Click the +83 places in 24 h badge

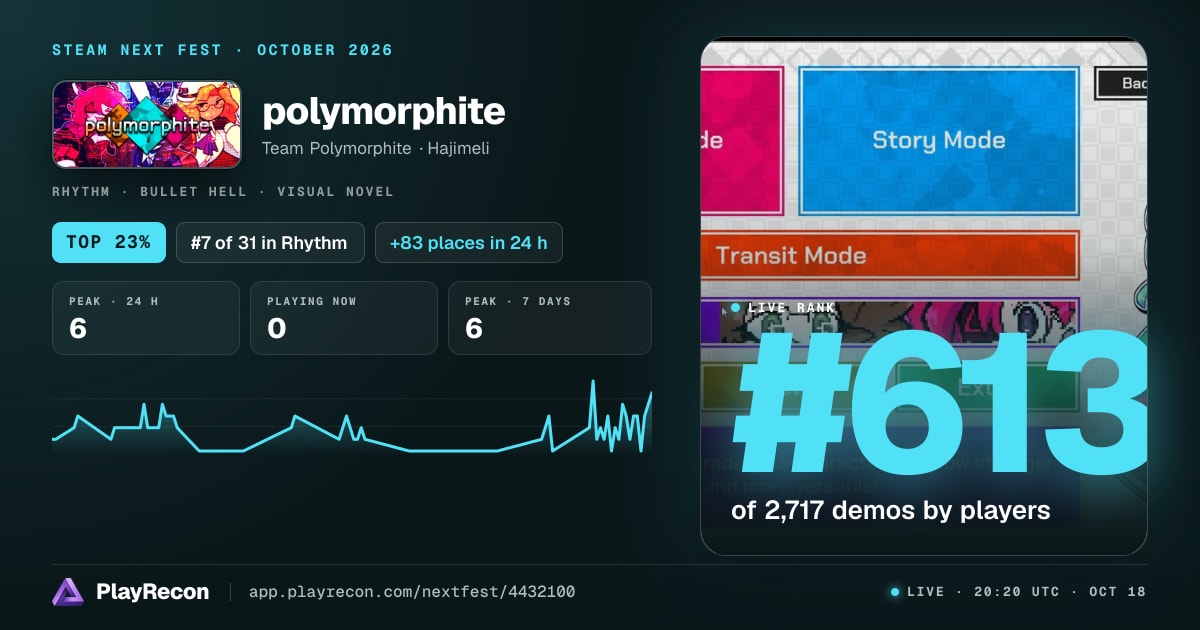click(x=469, y=242)
